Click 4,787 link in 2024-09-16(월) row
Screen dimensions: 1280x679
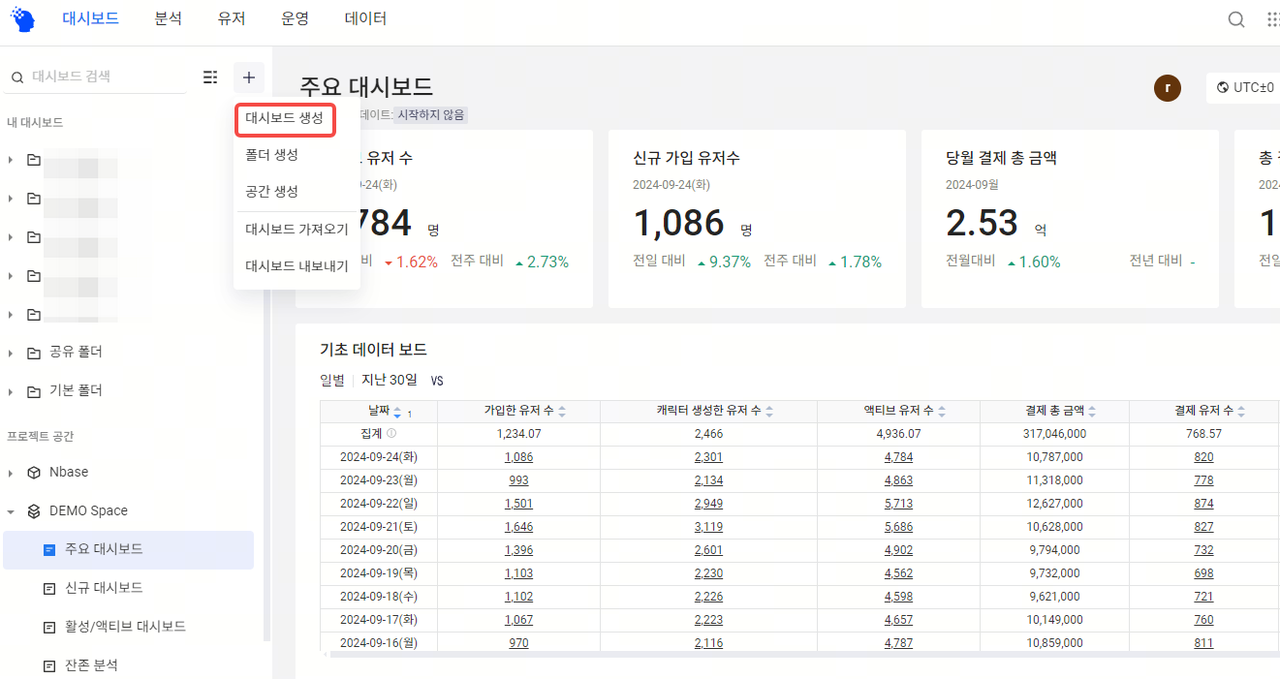click(898, 643)
